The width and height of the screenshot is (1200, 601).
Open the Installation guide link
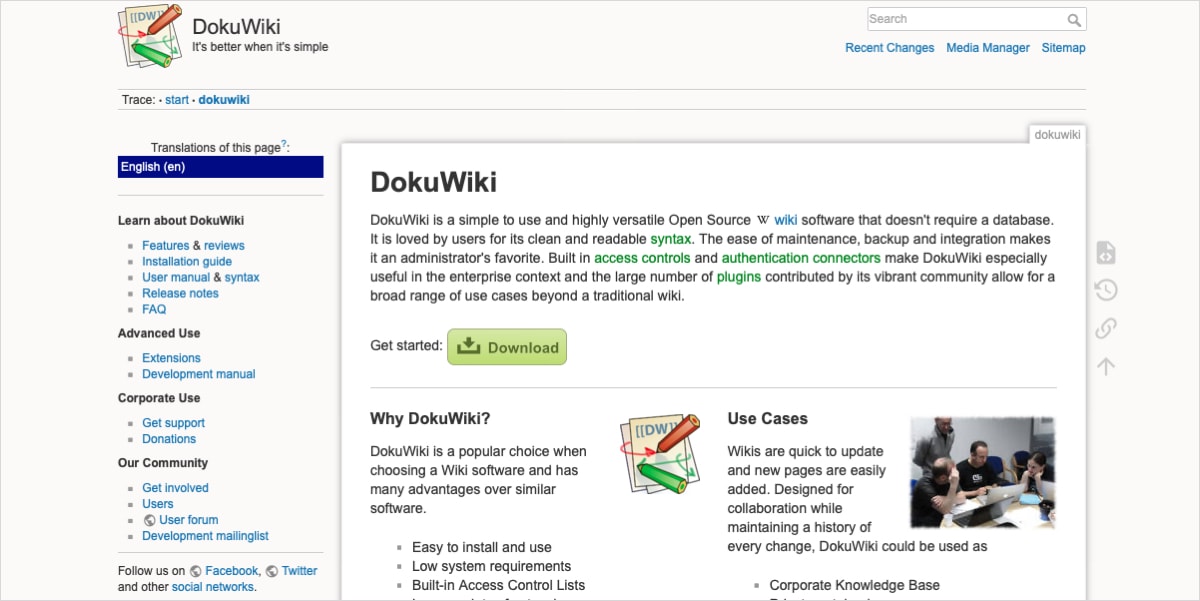click(x=187, y=261)
